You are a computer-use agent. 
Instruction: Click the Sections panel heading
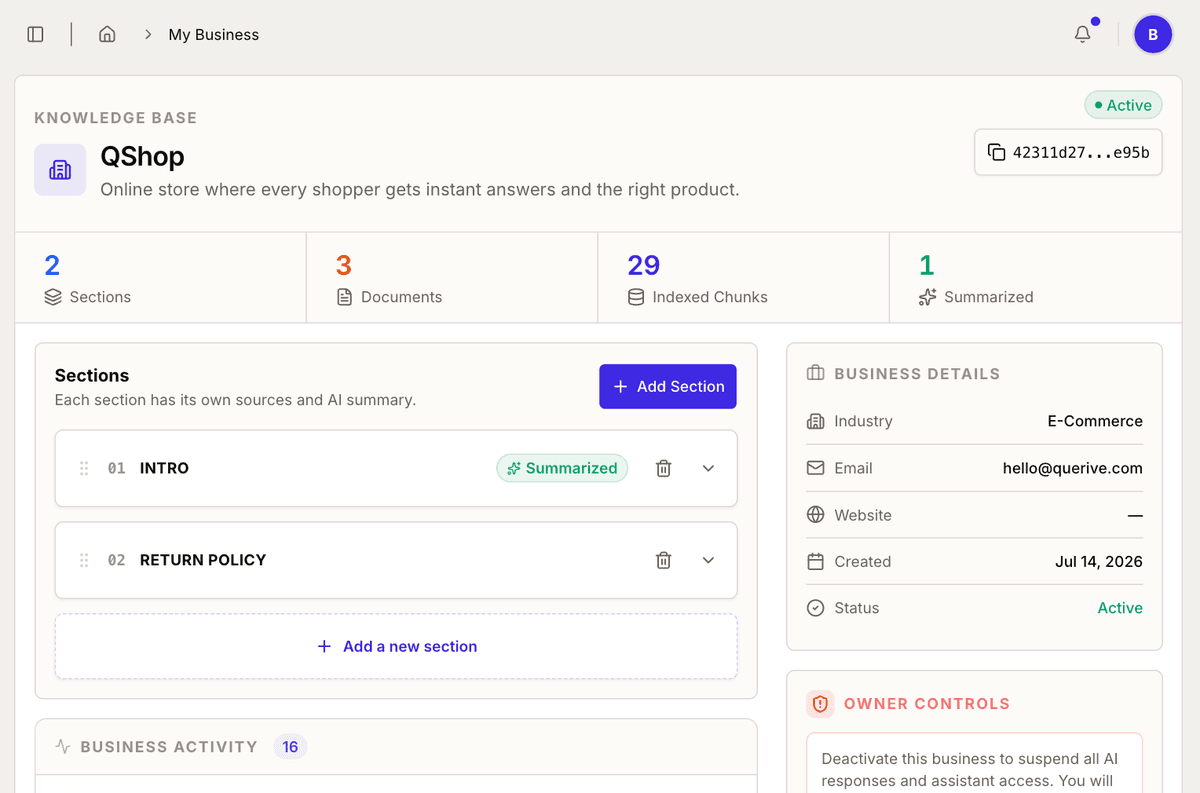click(x=92, y=376)
